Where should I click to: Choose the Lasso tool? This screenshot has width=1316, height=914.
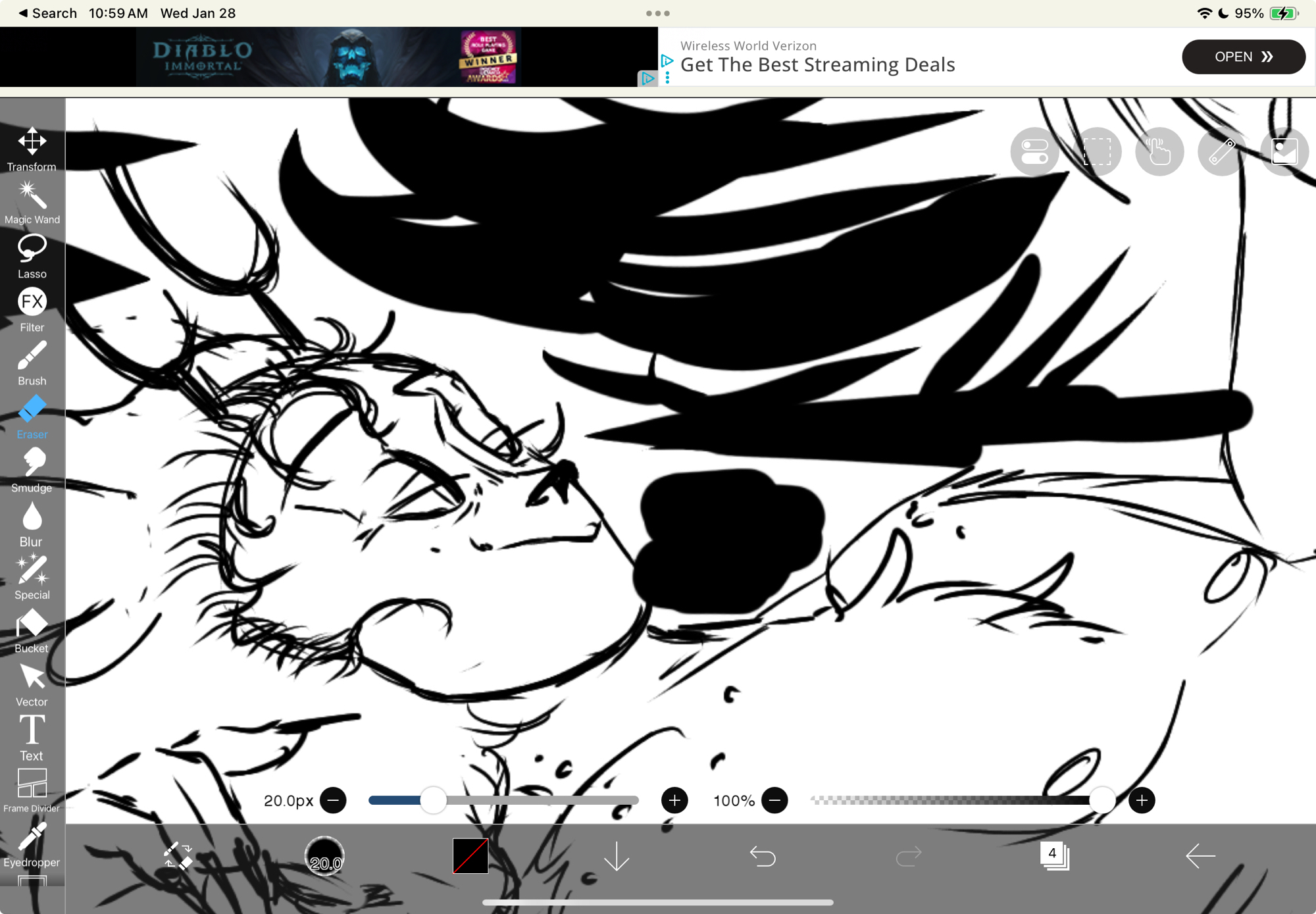(32, 255)
